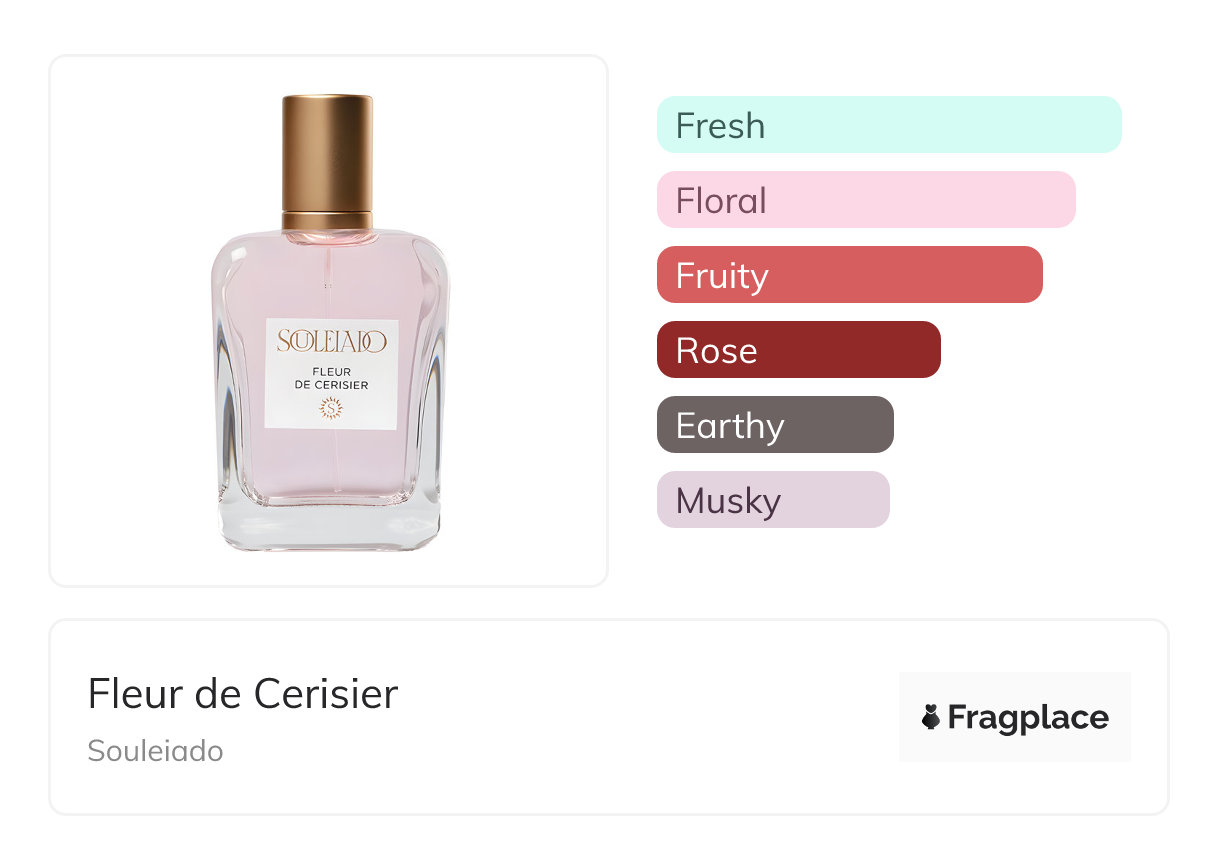The width and height of the screenshot is (1218, 864).
Task: Click the gold collar ring under the cap
Action: (x=327, y=220)
